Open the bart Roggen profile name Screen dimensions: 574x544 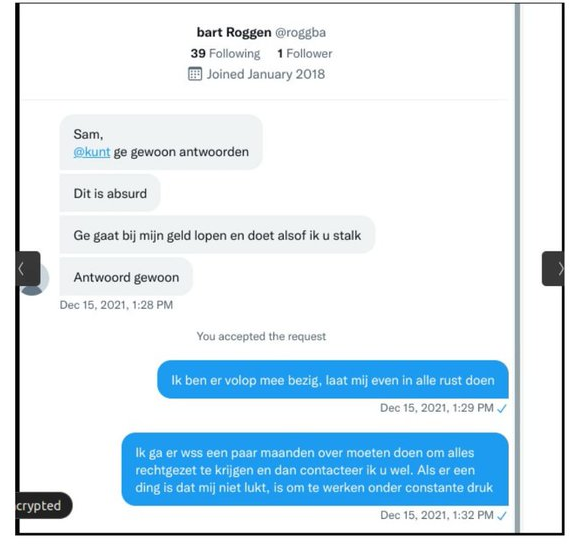click(234, 32)
